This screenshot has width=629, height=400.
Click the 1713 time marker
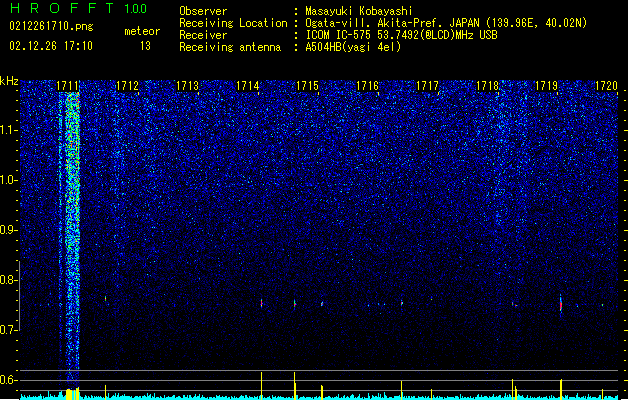(x=187, y=86)
